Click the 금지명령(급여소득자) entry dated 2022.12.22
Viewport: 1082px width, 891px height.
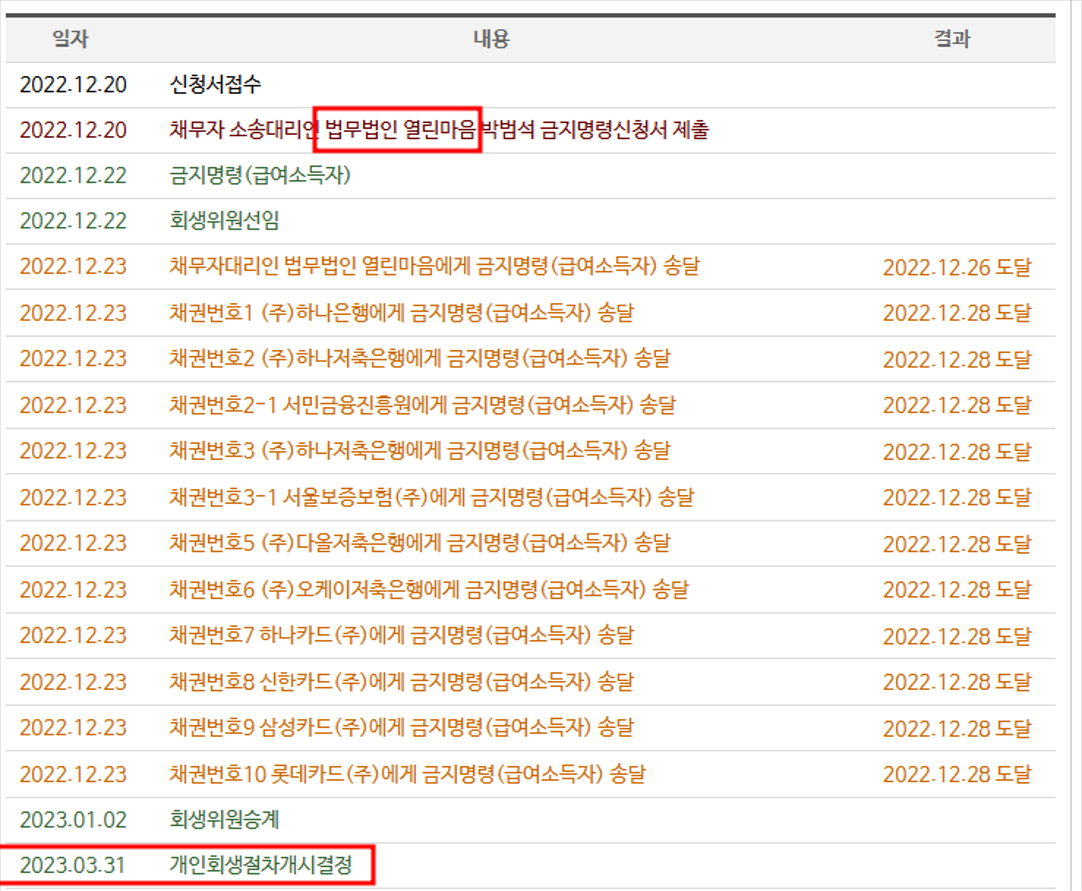[260, 175]
